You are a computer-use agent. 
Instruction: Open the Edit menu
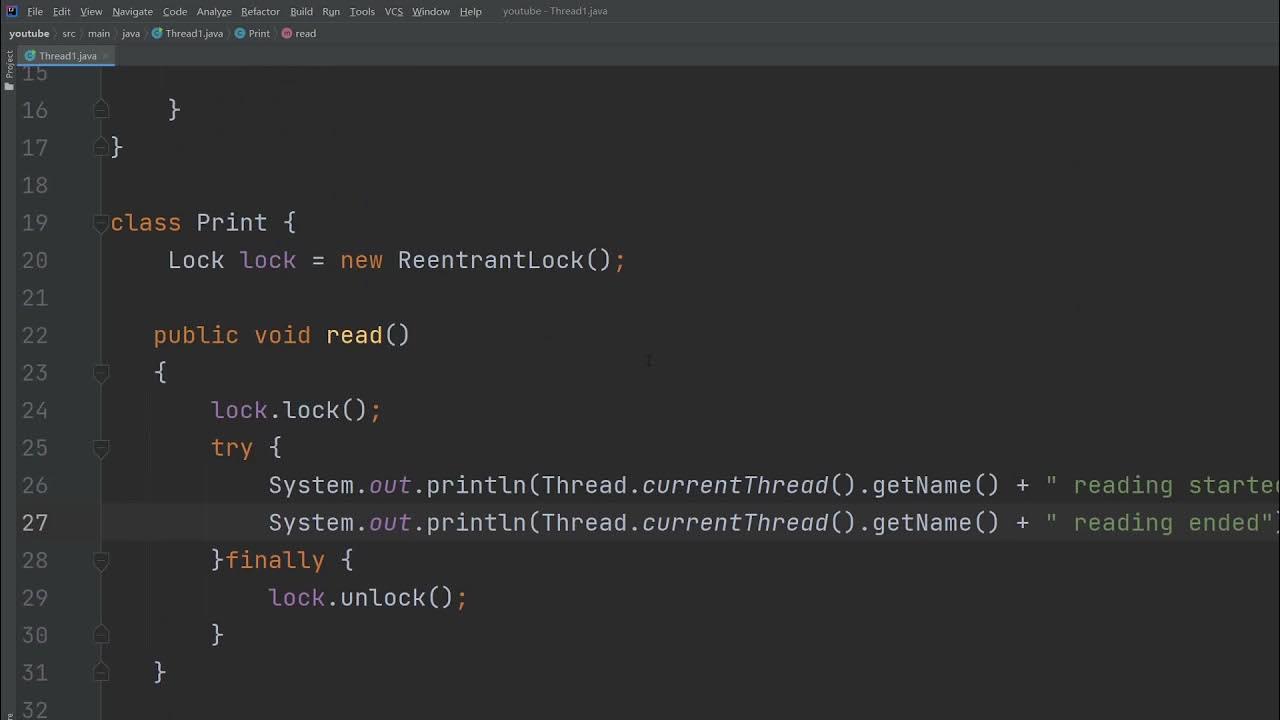62,11
